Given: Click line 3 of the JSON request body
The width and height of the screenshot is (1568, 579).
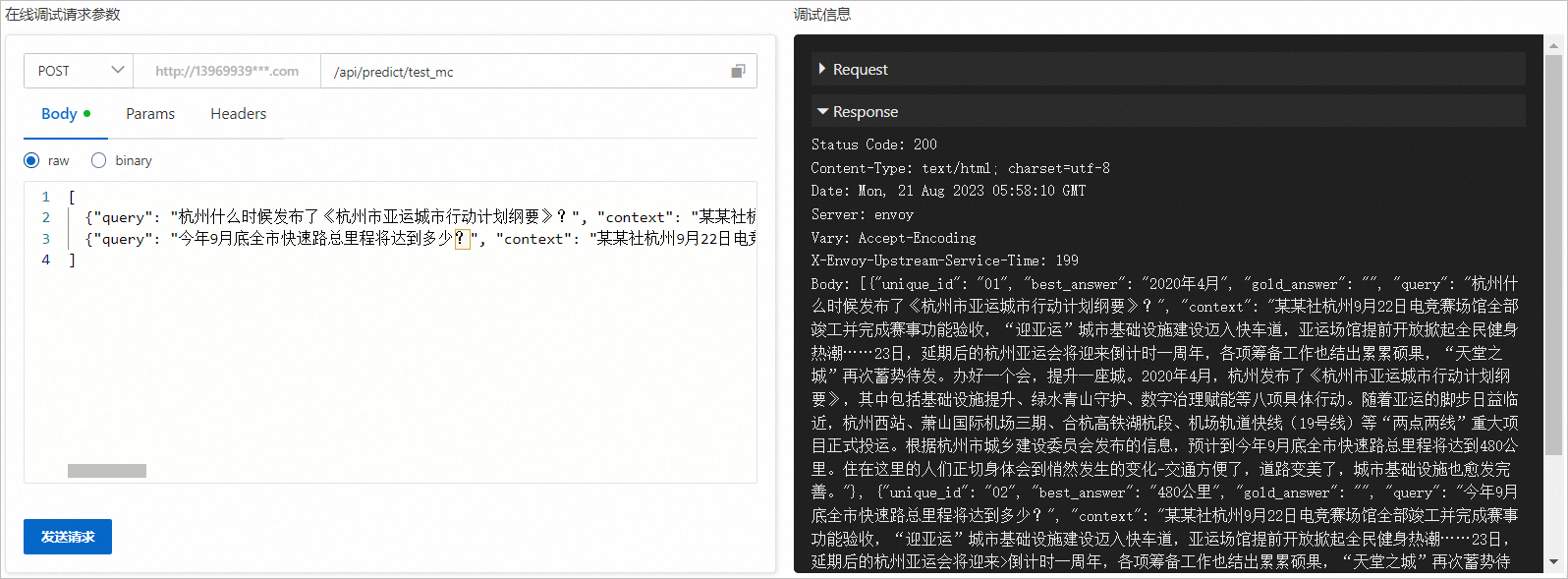Looking at the screenshot, I should [x=420, y=239].
